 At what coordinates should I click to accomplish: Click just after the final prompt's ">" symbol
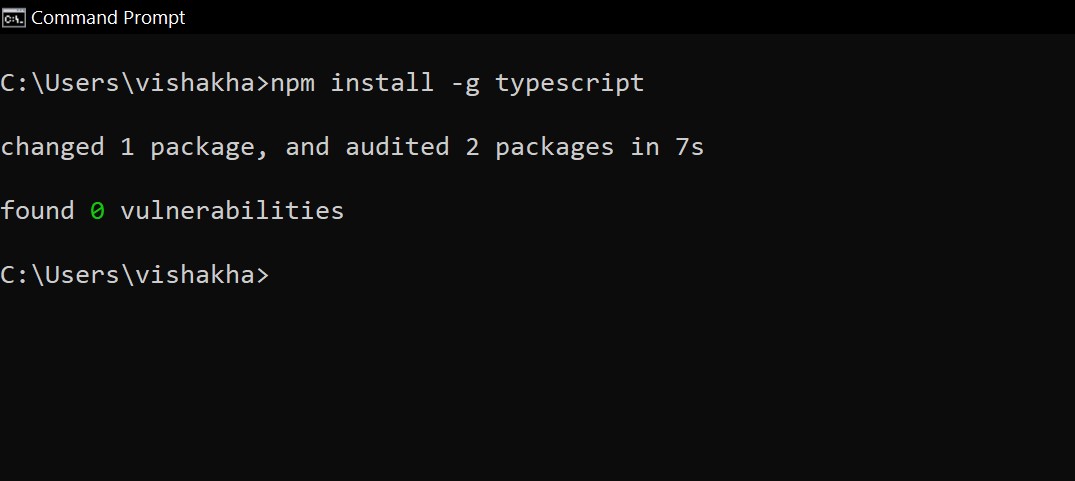[x=276, y=275]
